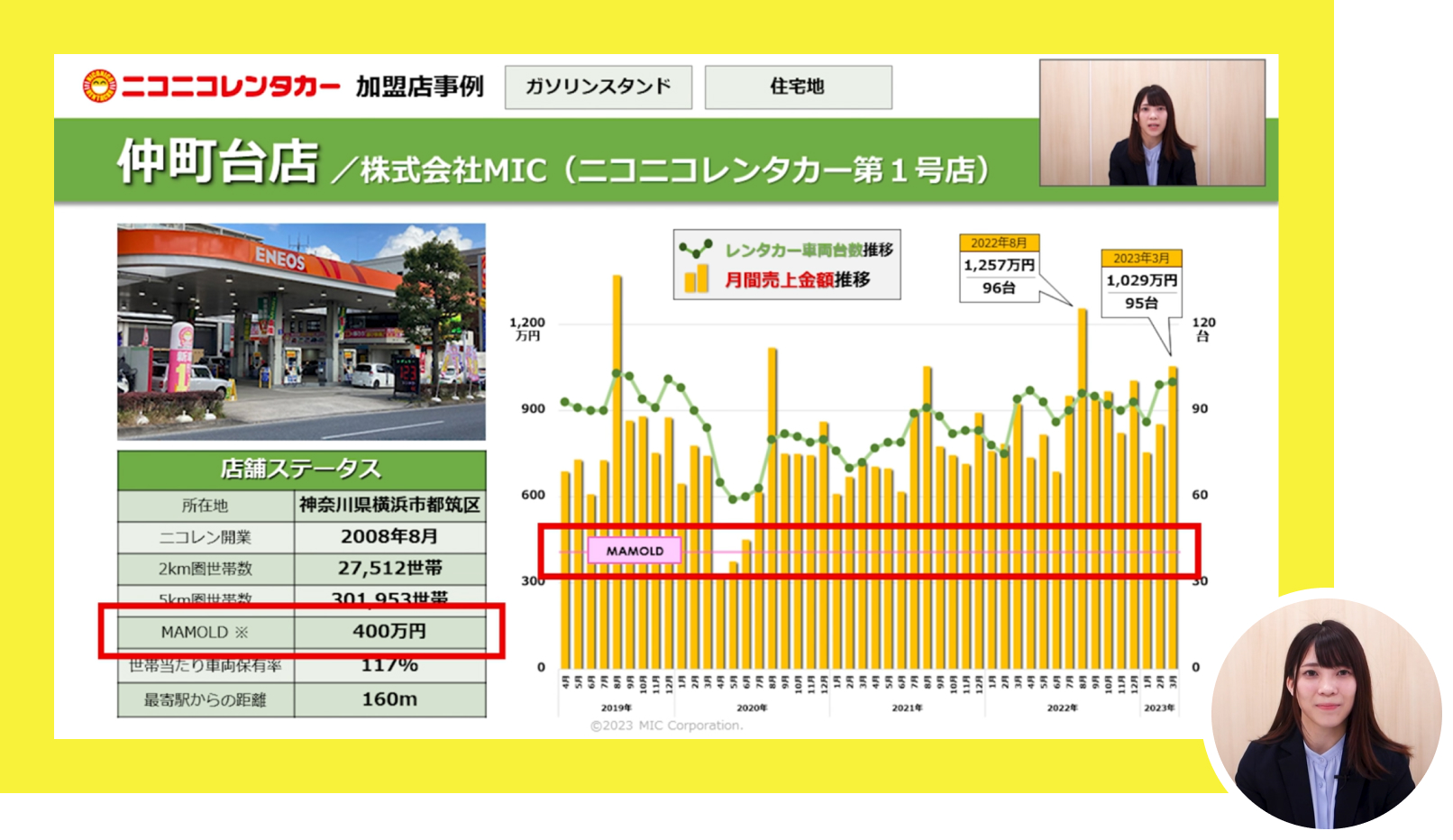Click the 600 left axis label
Viewport: 1453px width, 840px height.
534,495
